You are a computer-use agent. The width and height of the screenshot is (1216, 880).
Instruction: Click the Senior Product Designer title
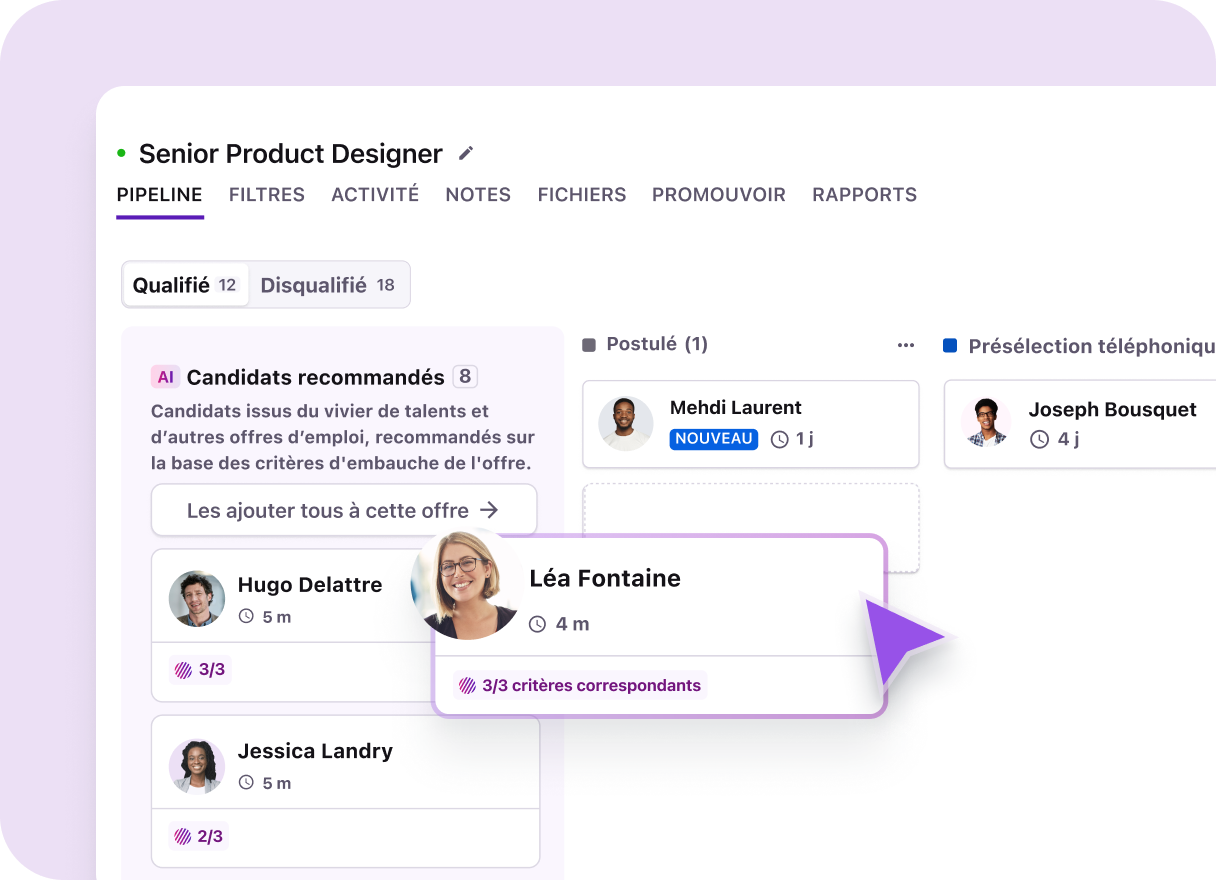(291, 154)
